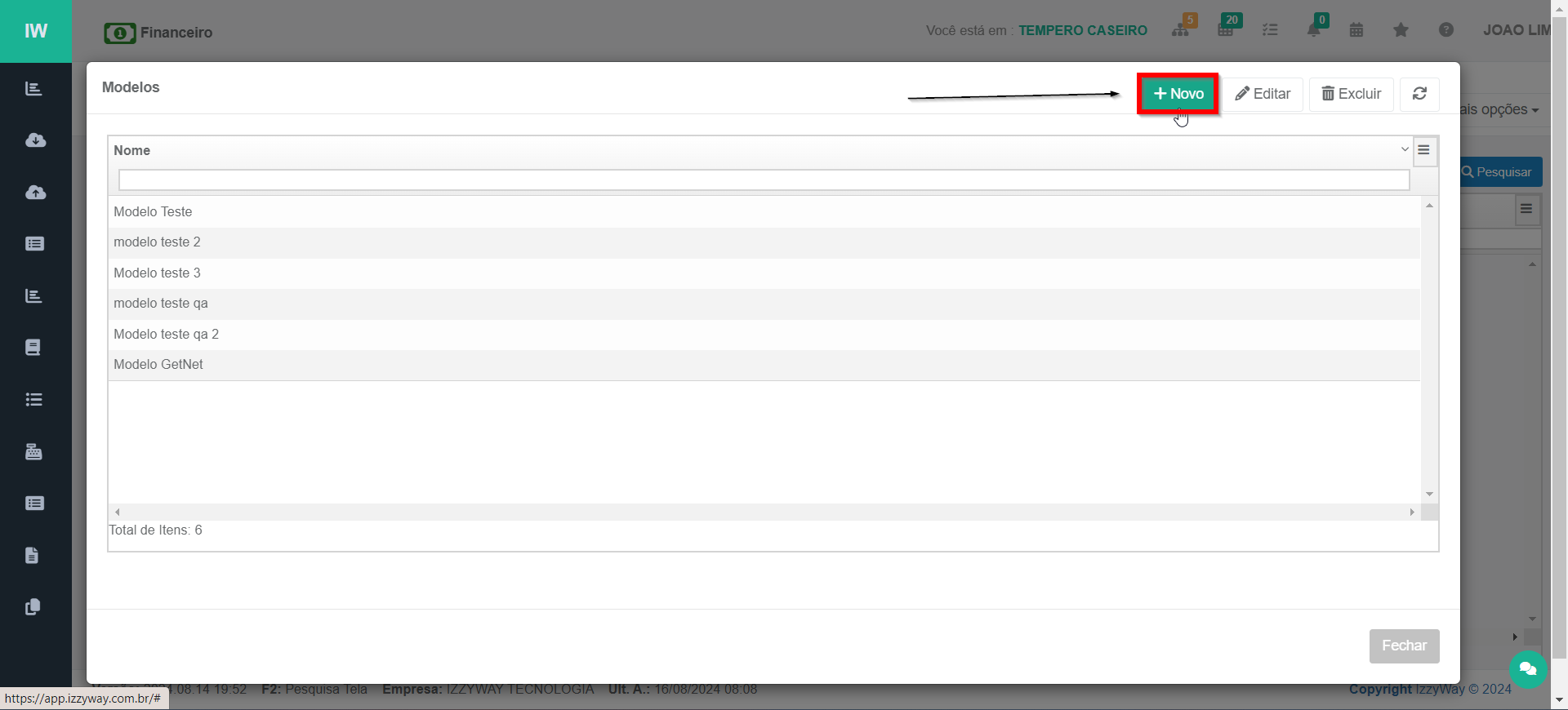Click the Pesquisar button behind the dialog
This screenshot has width=1568, height=710.
(1501, 172)
